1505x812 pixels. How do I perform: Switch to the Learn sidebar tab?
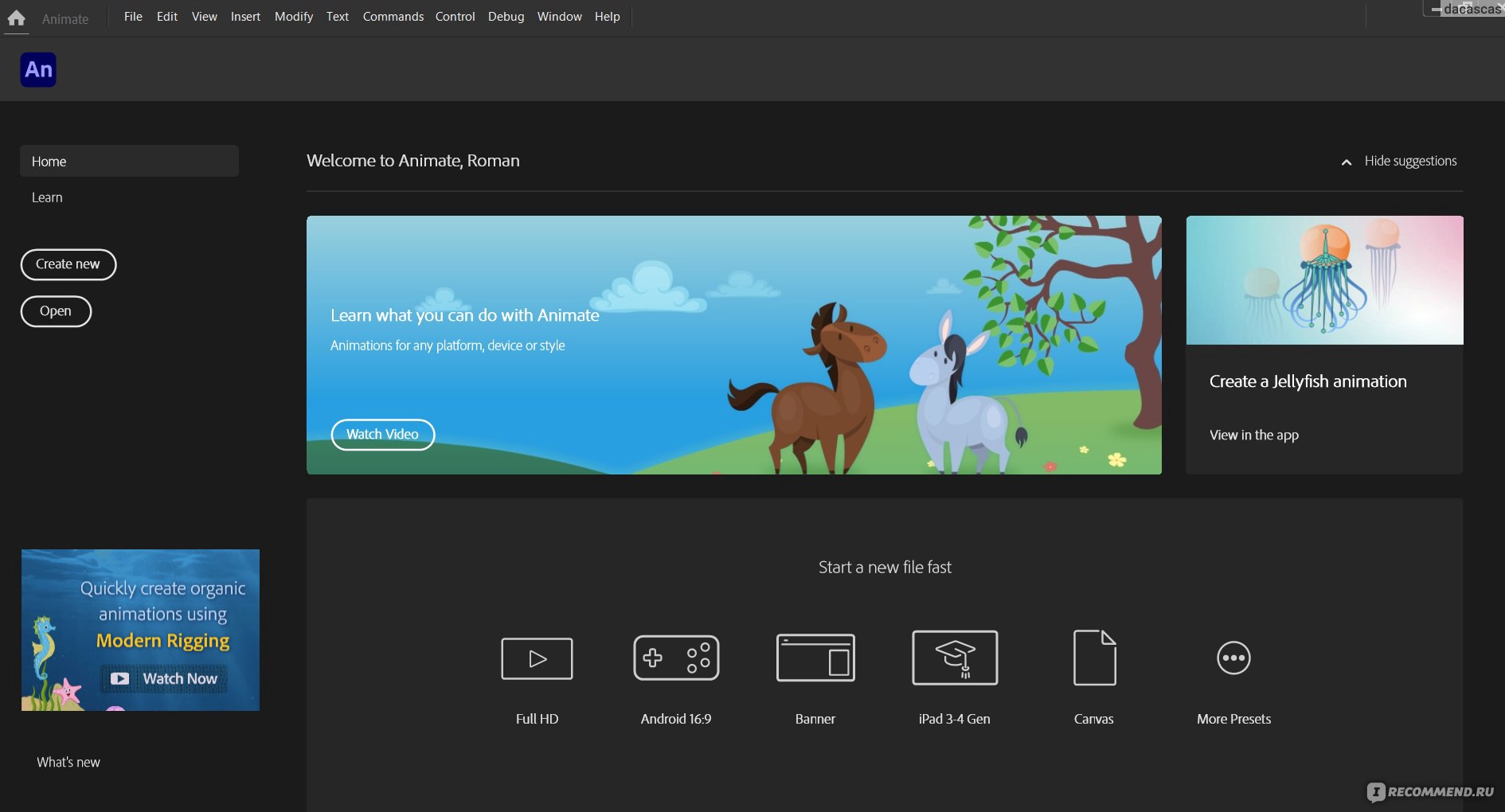tap(47, 197)
